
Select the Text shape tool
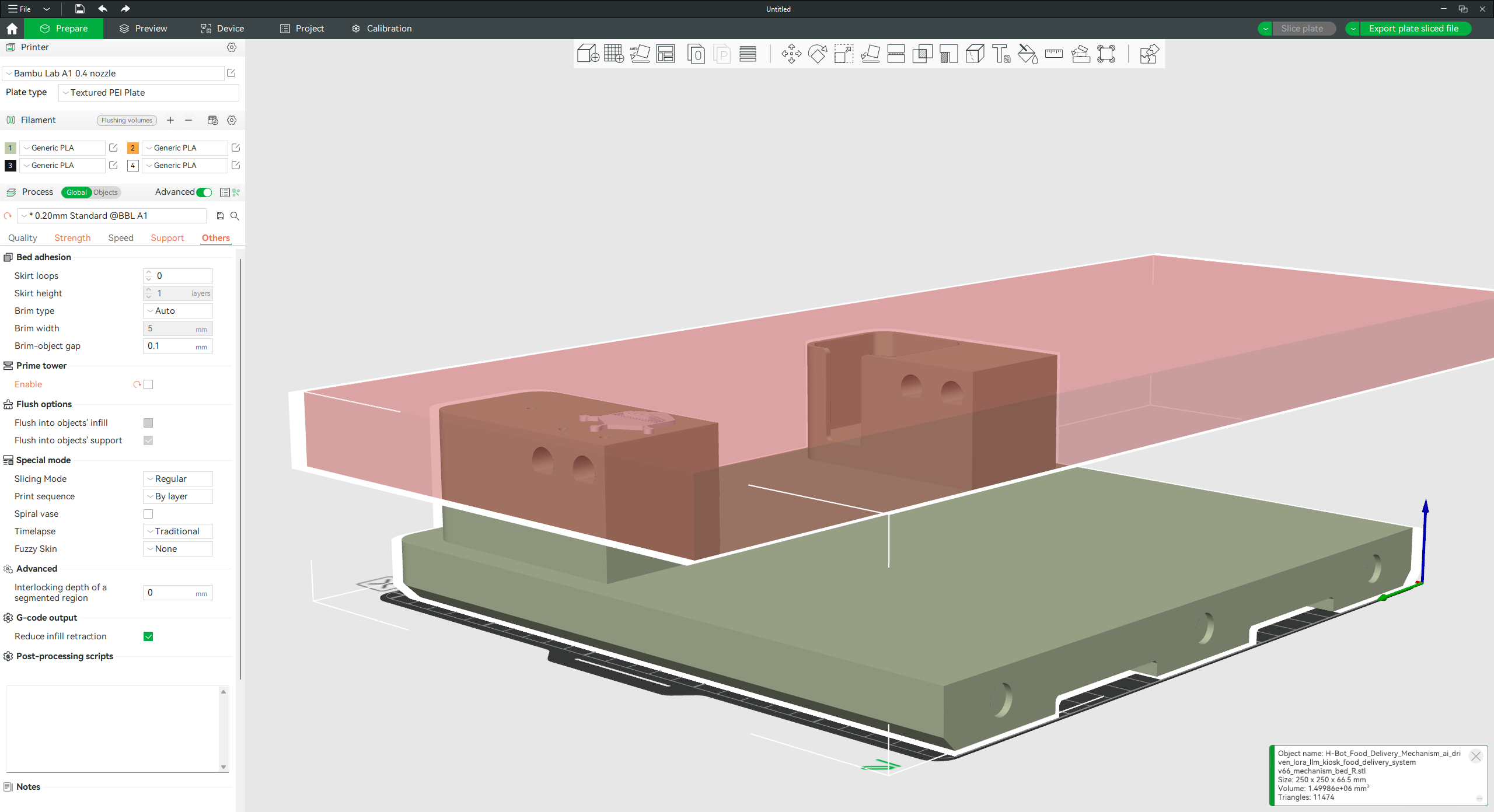coord(1001,54)
